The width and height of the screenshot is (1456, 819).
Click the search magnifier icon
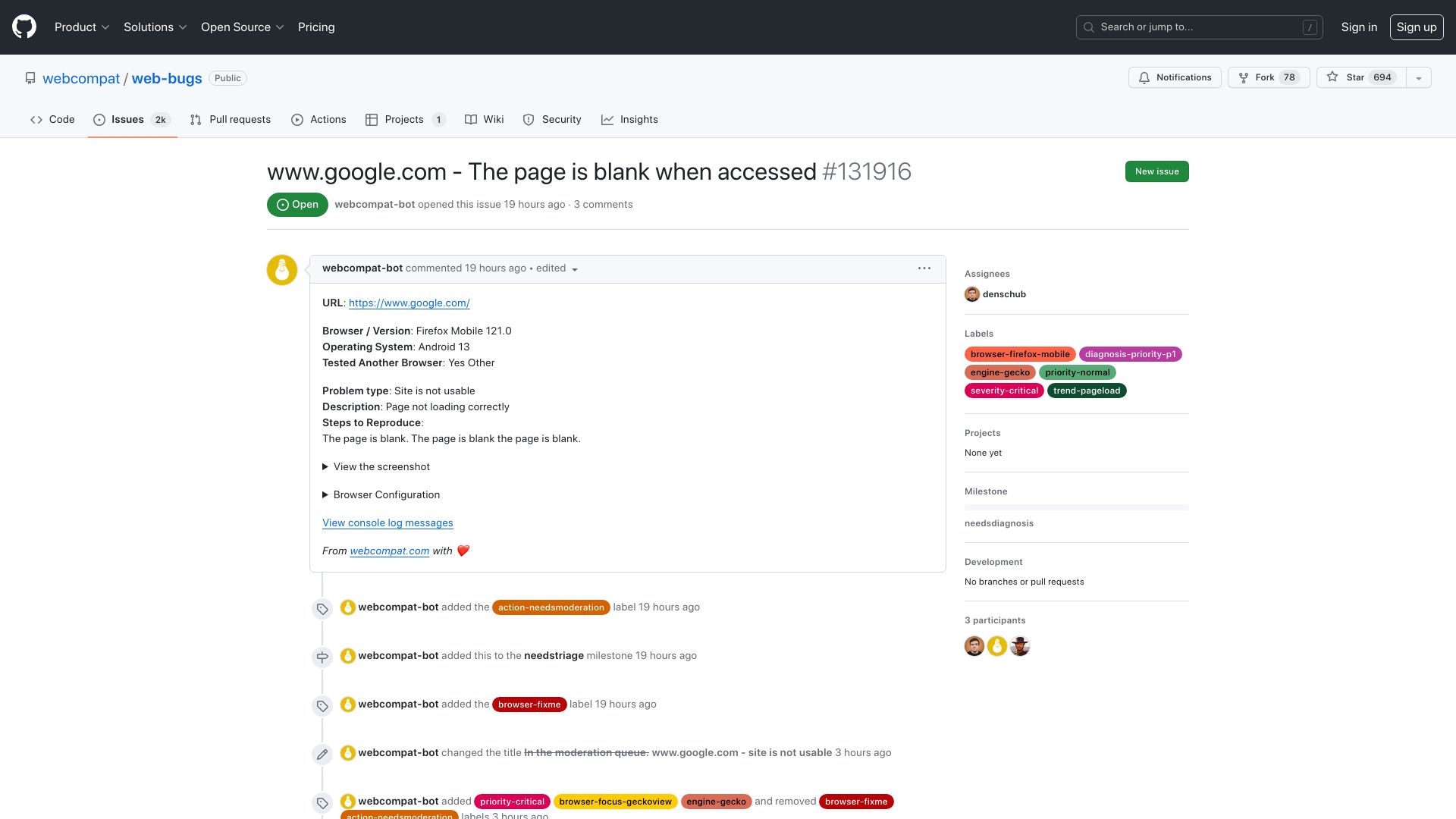pos(1089,27)
